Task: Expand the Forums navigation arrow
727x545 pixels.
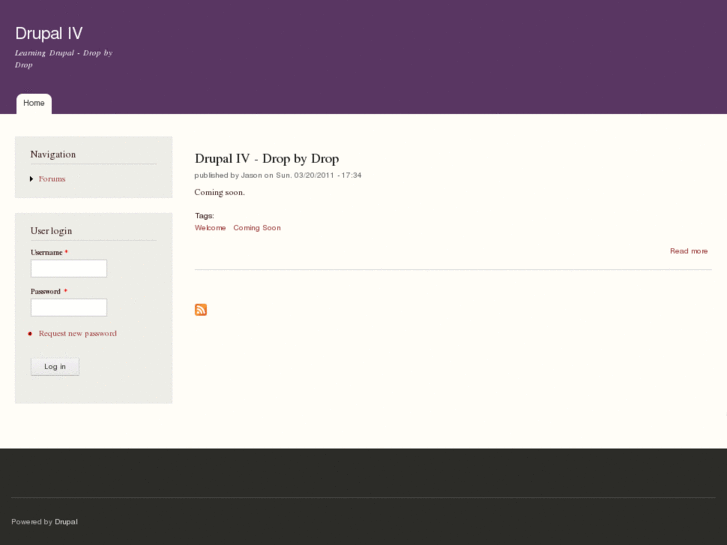Action: coord(32,179)
